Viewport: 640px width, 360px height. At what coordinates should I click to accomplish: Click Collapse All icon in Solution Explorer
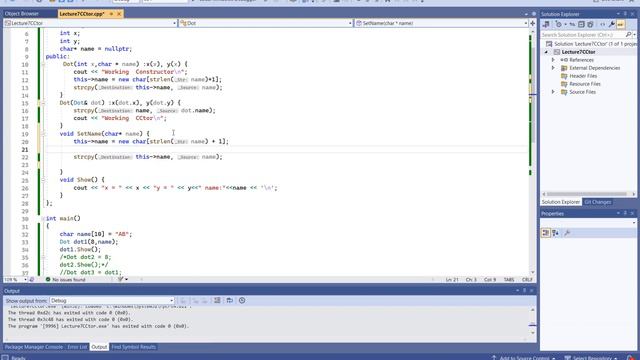(581, 24)
